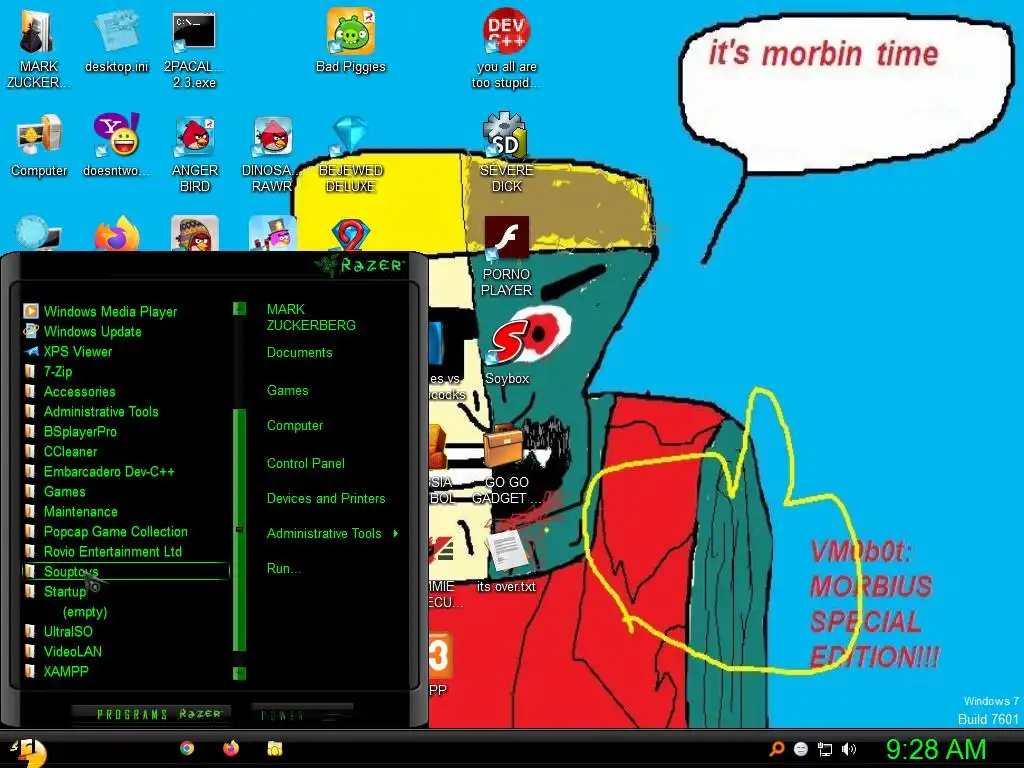Click the round face tray icon

[x=801, y=749]
